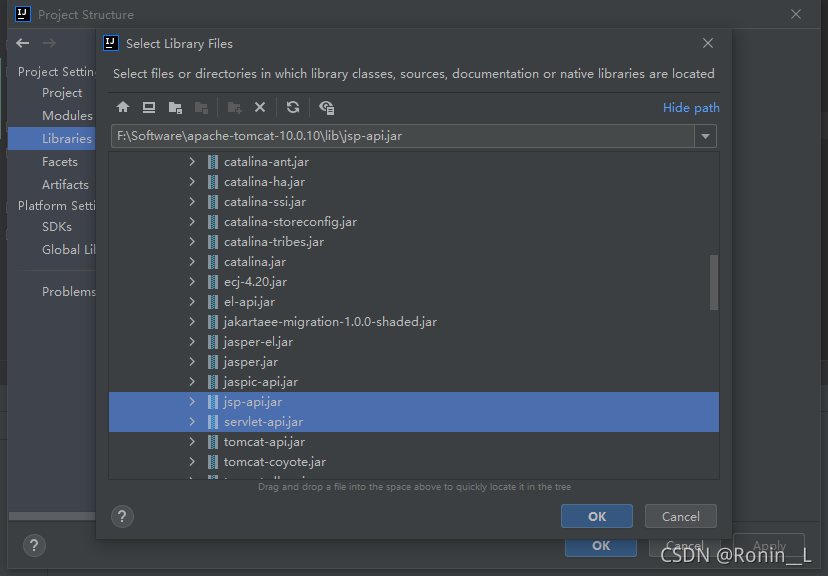Screen dimensions: 828x576
Task: Open Artifacts settings section
Action: [x=65, y=185]
